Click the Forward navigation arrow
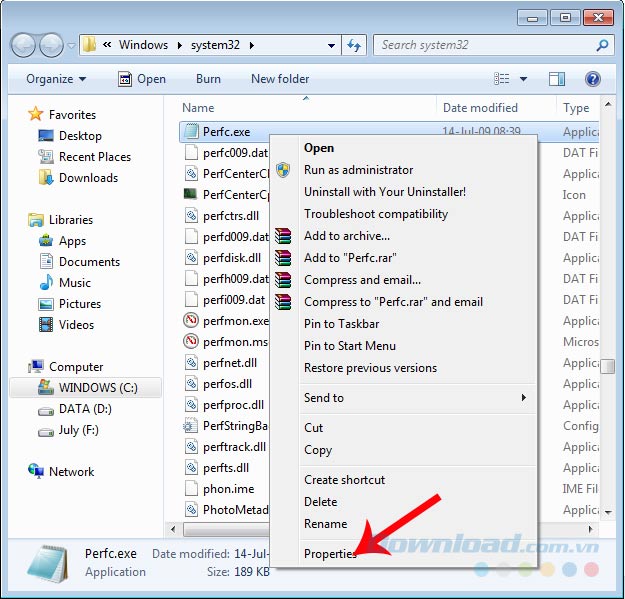The width and height of the screenshot is (625, 599). pyautogui.click(x=51, y=45)
